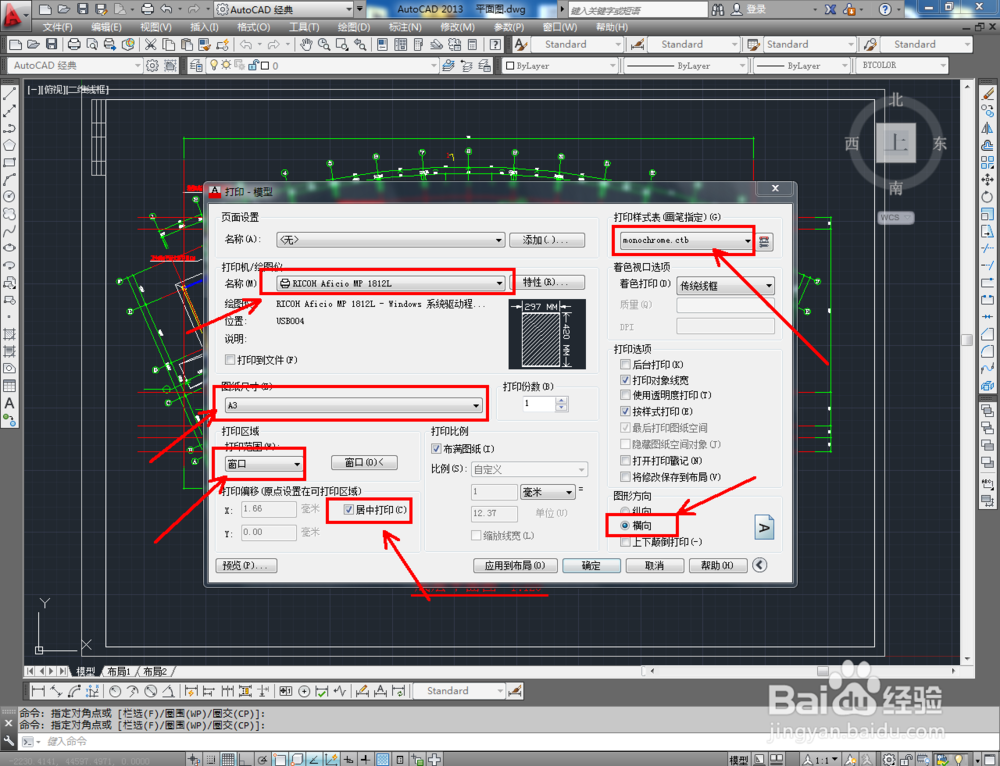Viewport: 1000px width, 766px height.
Task: Click the 打印份数 copies field
Action: (x=539, y=404)
